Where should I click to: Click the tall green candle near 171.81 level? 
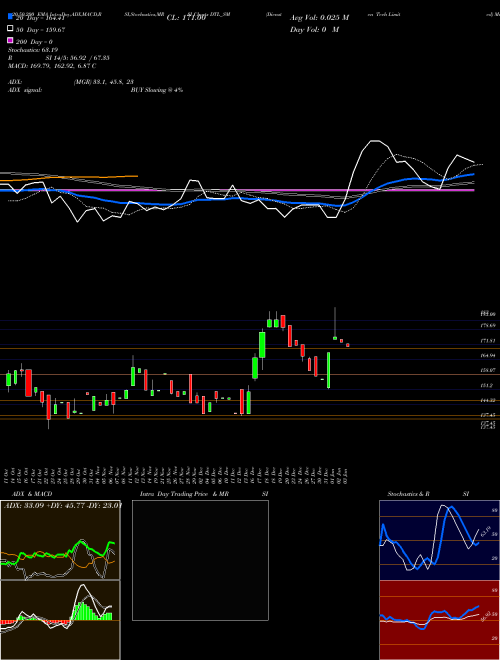pyautogui.click(x=262, y=345)
